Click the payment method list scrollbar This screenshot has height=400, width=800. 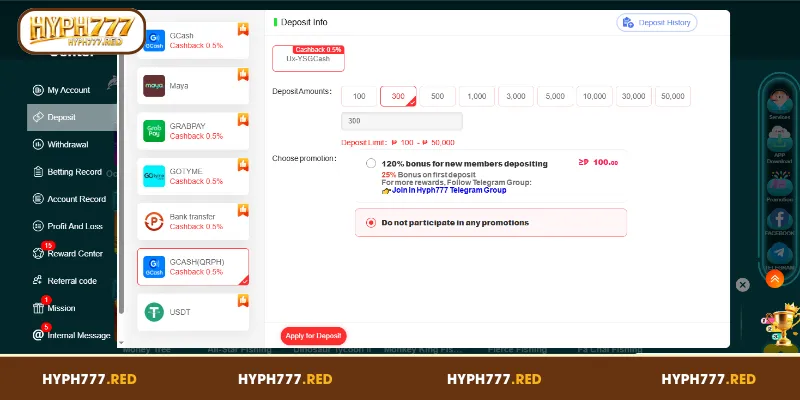click(x=121, y=184)
